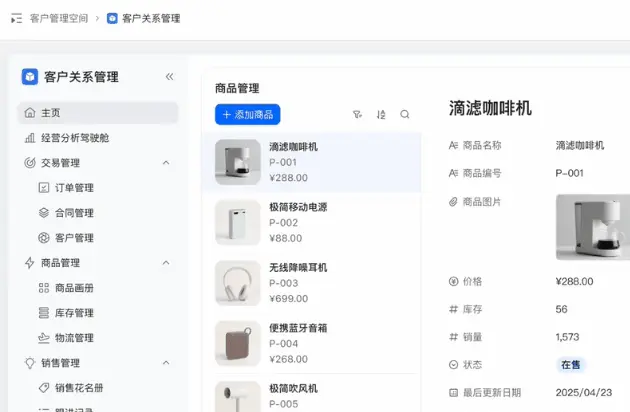Select 无线降噪耳机 product row

coord(312,283)
